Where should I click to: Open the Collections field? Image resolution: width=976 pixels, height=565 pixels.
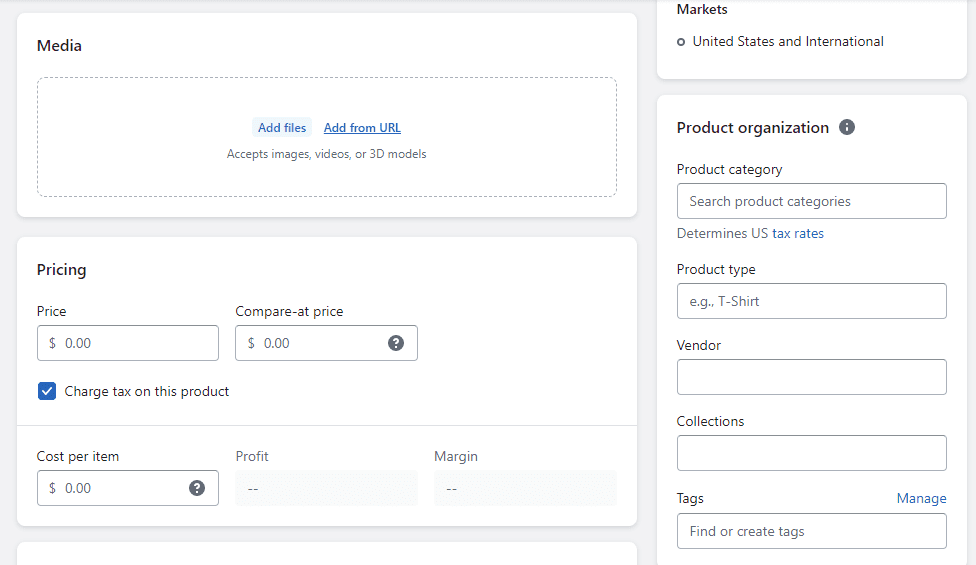[812, 453]
